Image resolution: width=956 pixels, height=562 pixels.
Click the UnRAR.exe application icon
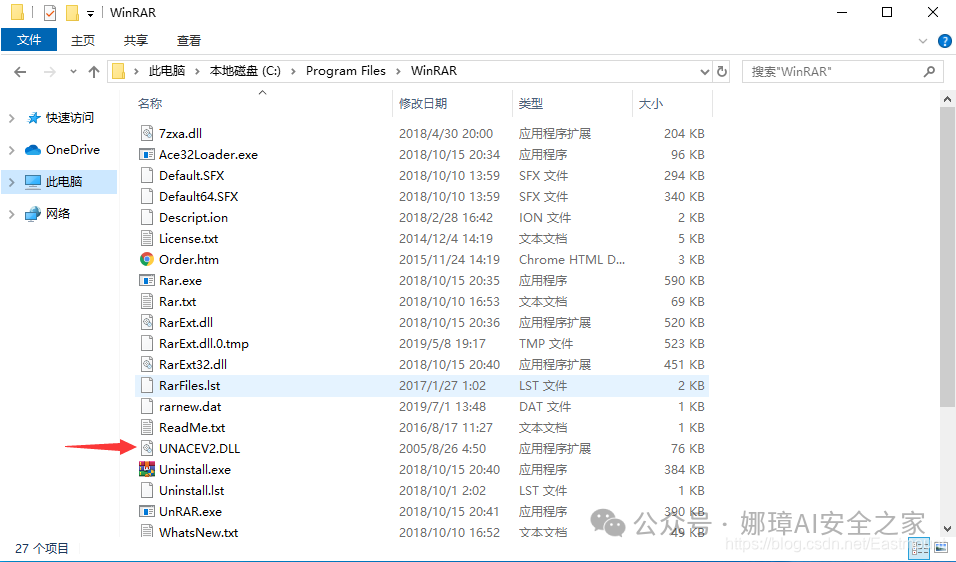[146, 511]
